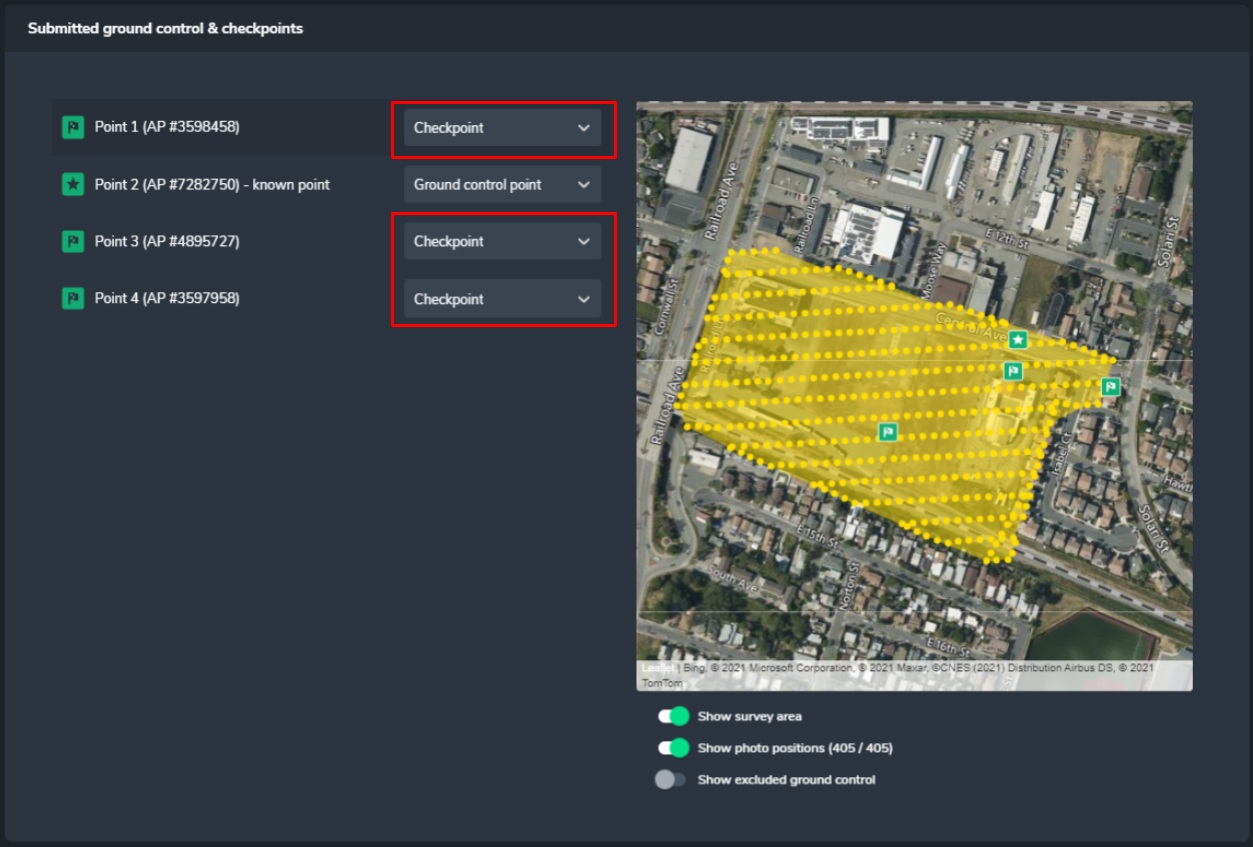Click the flag icon beside Point 4
Image resolution: width=1253 pixels, height=847 pixels.
pyautogui.click(x=73, y=298)
